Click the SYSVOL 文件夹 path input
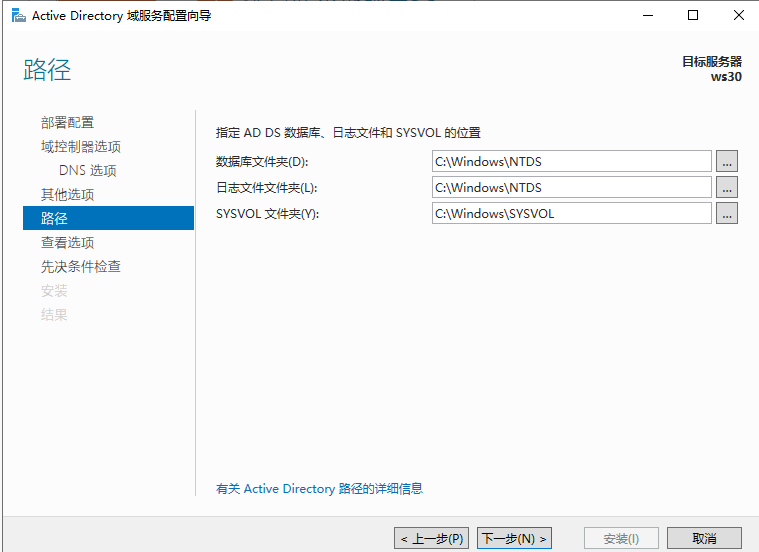The height and width of the screenshot is (552, 759). coord(571,213)
